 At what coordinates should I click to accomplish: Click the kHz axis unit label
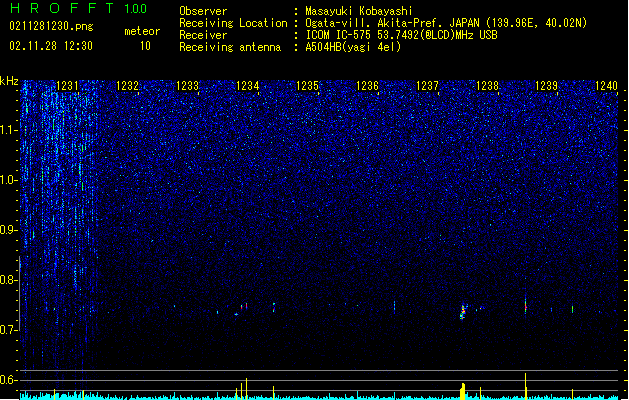pos(9,81)
